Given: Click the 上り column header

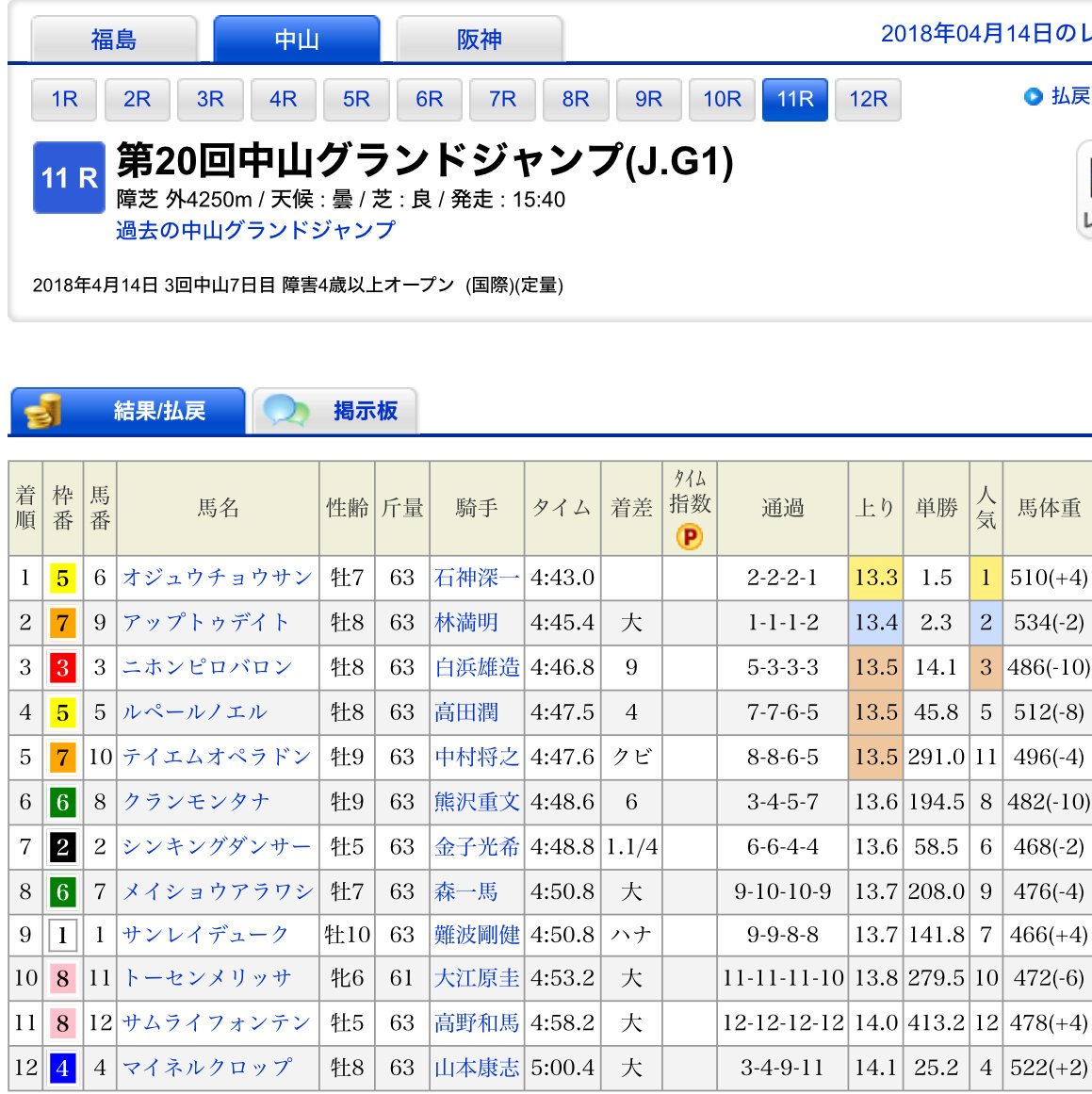Looking at the screenshot, I should click(875, 508).
